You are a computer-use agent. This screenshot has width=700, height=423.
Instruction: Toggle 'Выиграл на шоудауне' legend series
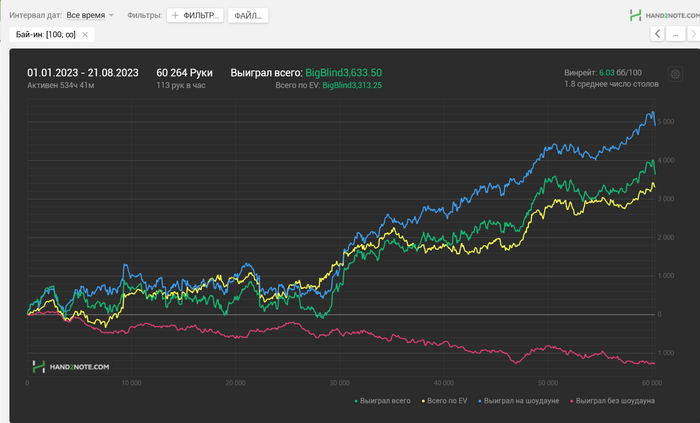tap(518, 401)
